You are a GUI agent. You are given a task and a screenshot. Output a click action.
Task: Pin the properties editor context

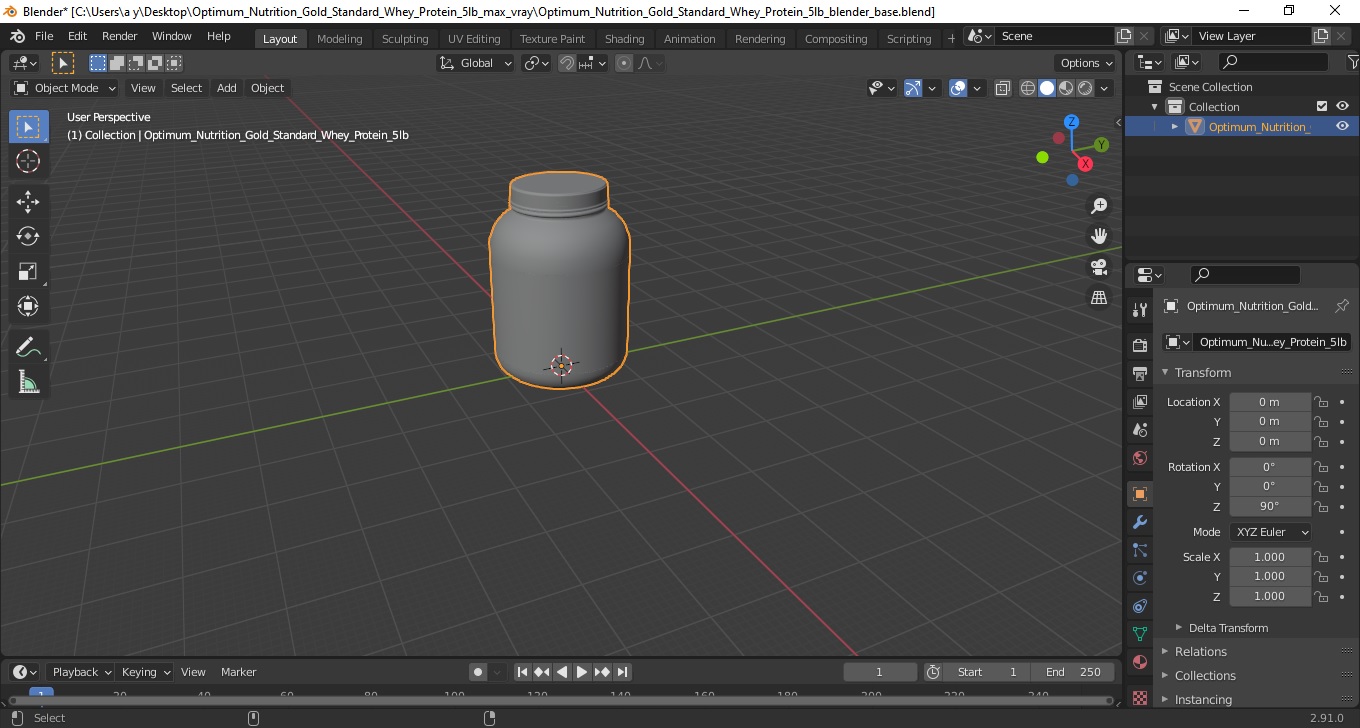point(1342,306)
